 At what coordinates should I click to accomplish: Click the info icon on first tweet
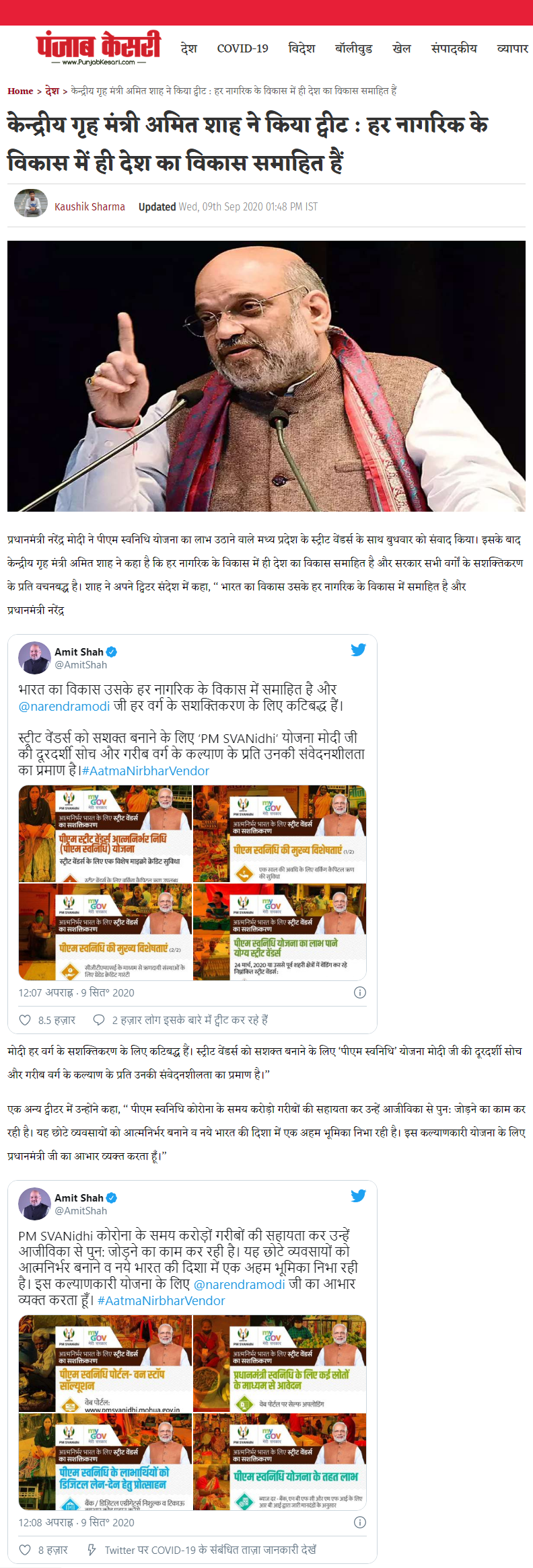click(x=360, y=992)
